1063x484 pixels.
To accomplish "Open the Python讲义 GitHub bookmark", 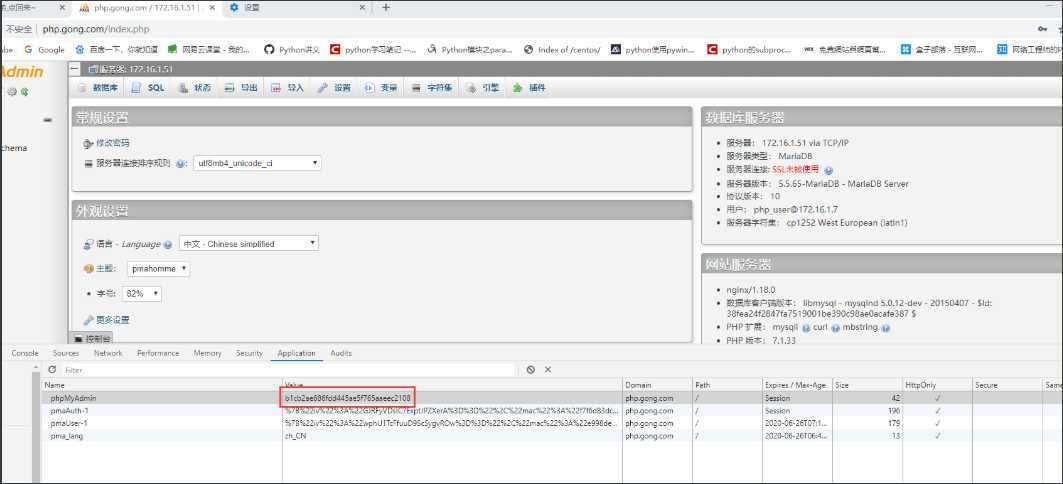I will 292,49.
